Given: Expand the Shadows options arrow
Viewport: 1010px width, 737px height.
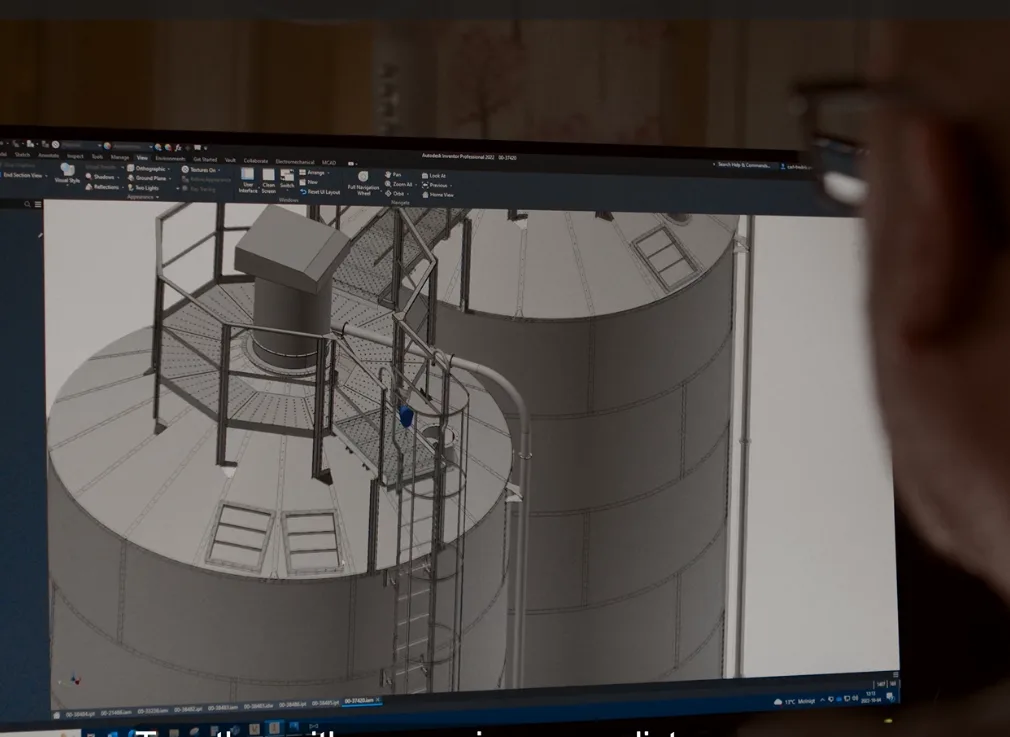Looking at the screenshot, I should (x=119, y=177).
